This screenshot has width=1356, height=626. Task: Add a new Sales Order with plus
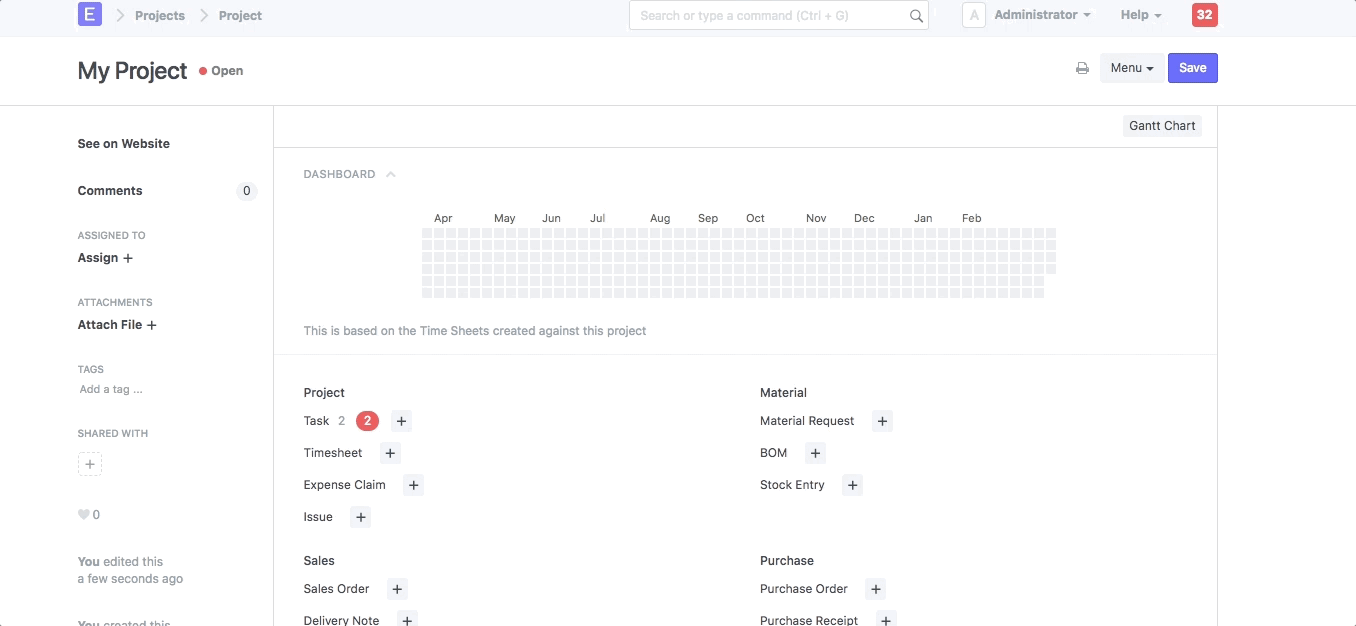pos(397,589)
